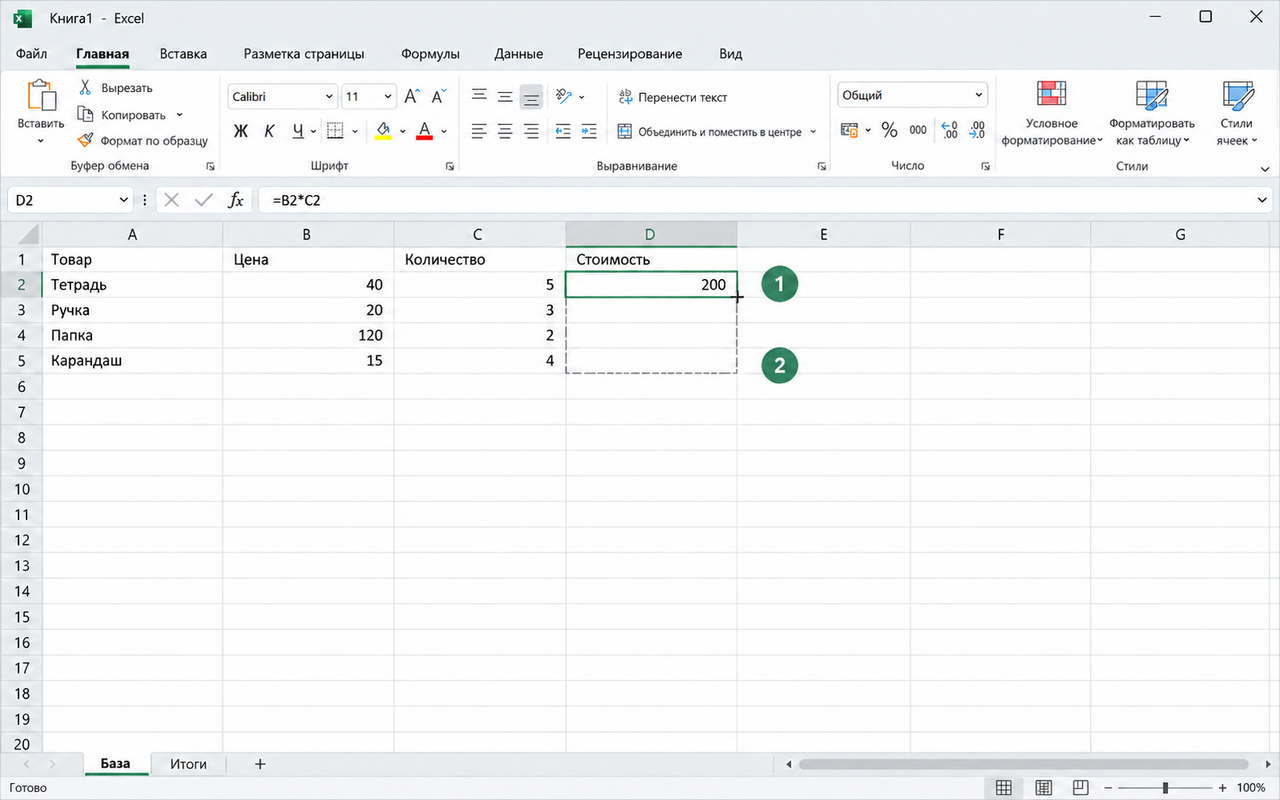Increase decimal places icon

click(x=950, y=130)
